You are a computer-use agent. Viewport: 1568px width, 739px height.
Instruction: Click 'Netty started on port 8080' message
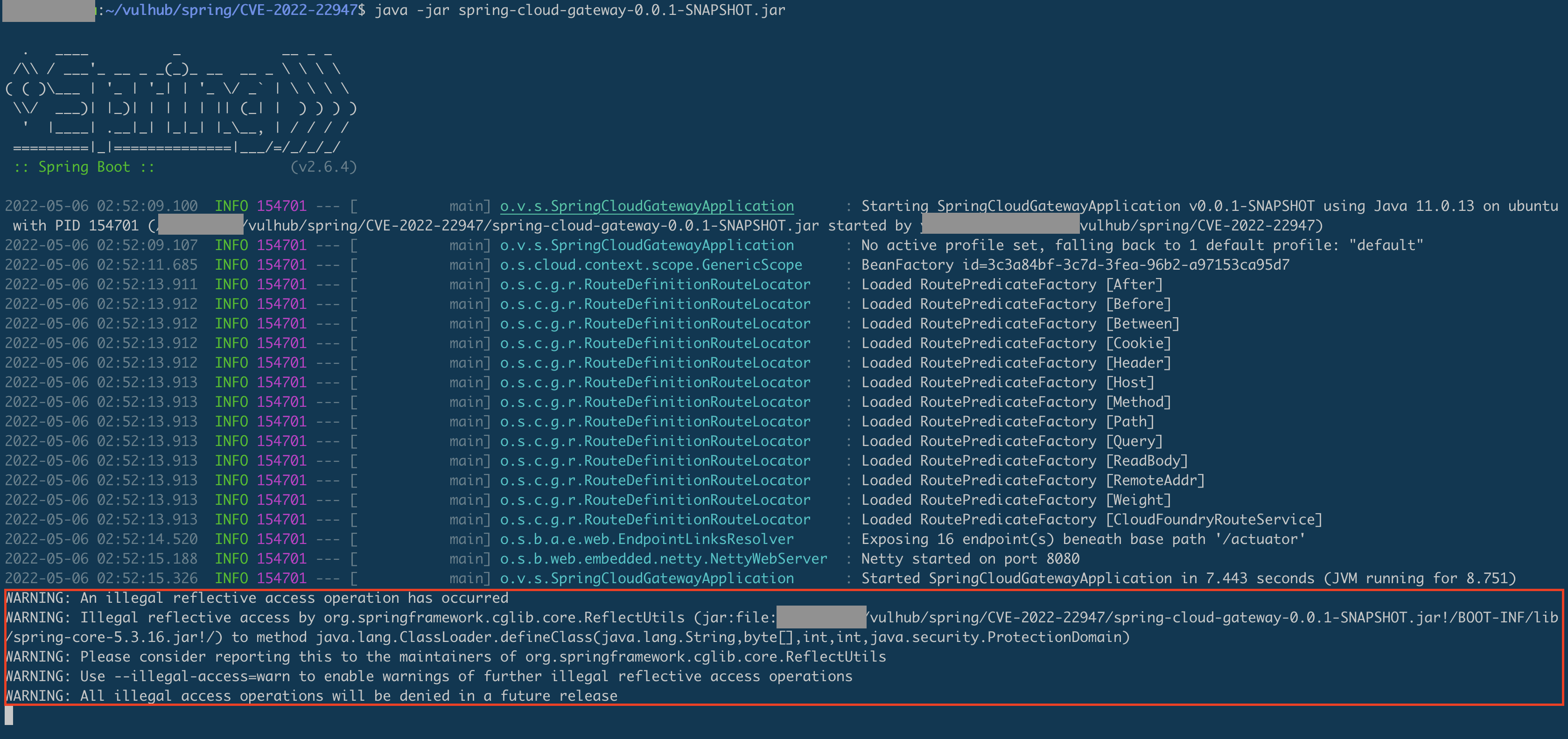970,559
